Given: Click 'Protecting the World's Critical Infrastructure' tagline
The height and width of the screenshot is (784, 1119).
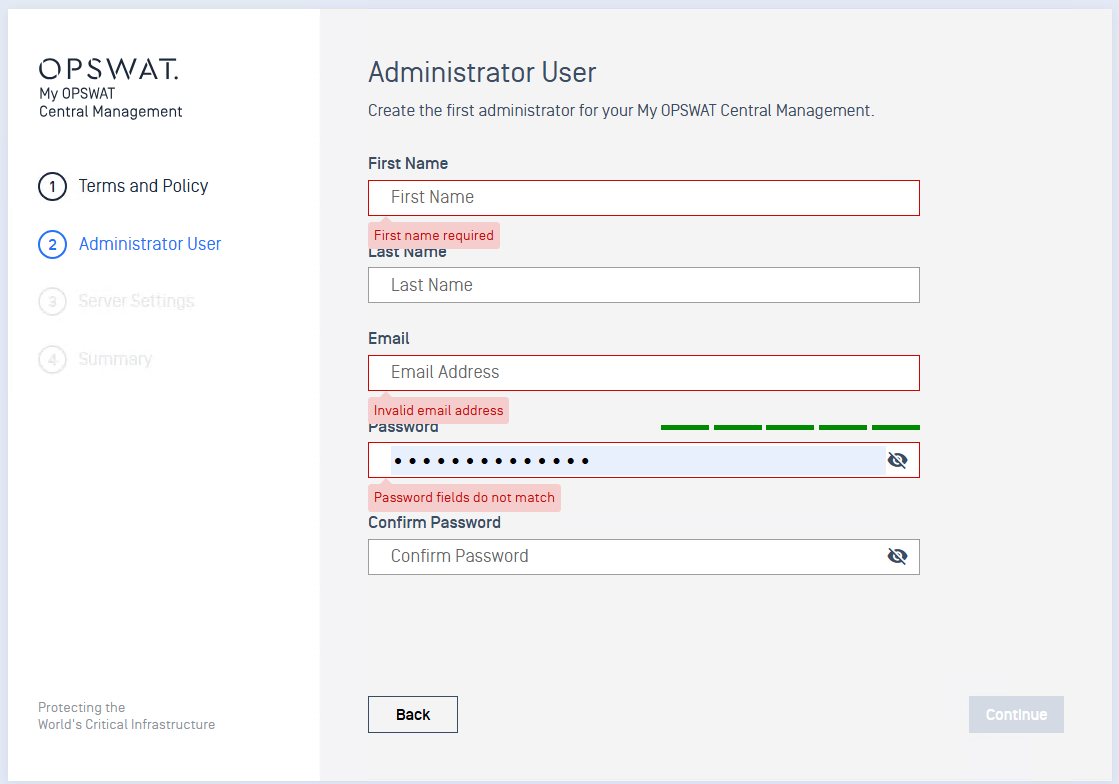Looking at the screenshot, I should (126, 716).
